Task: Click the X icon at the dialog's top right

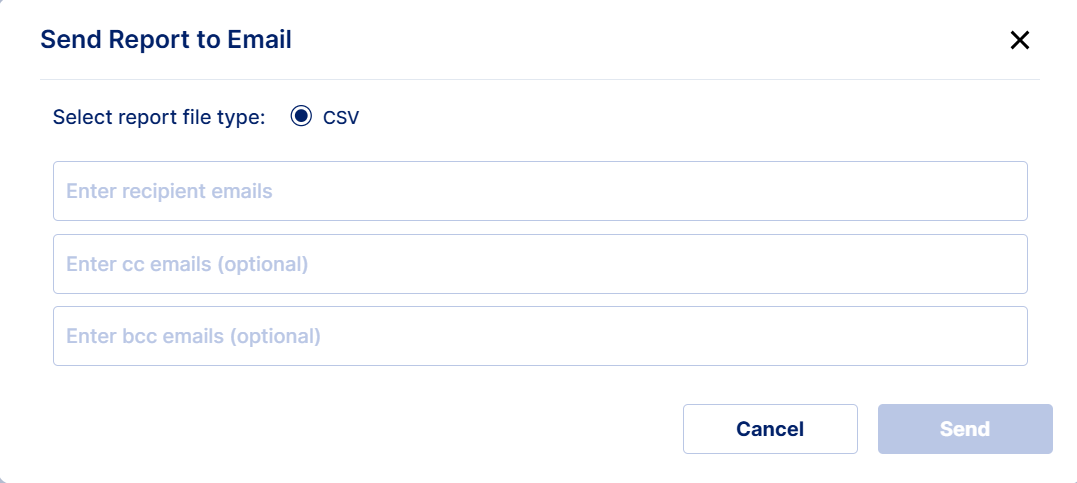Action: click(1019, 40)
